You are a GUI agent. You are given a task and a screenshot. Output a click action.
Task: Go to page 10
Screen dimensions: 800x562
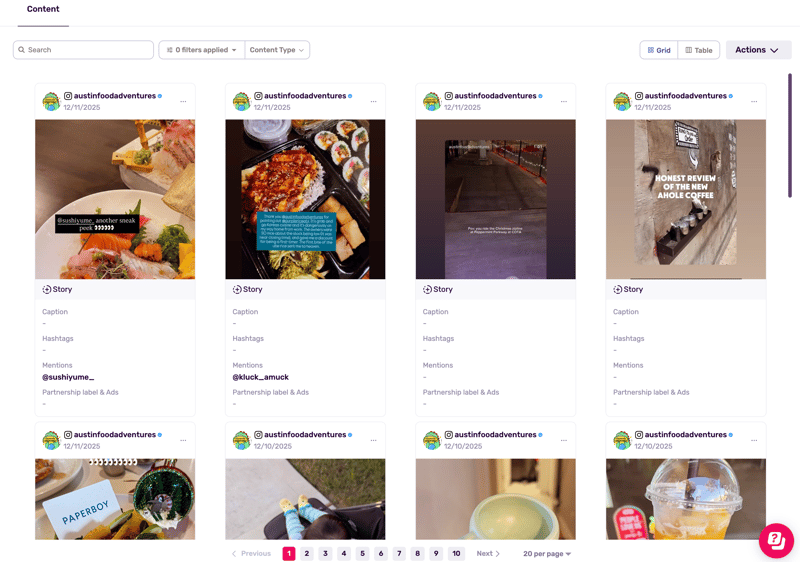[x=456, y=553]
